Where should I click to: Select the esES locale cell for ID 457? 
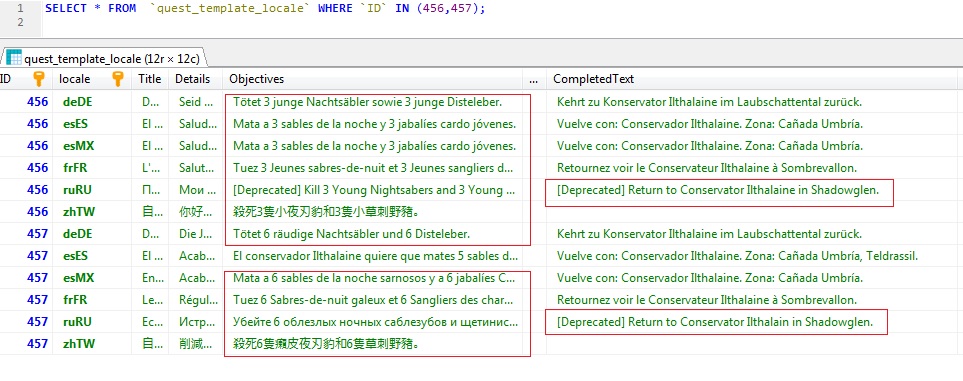[93, 256]
